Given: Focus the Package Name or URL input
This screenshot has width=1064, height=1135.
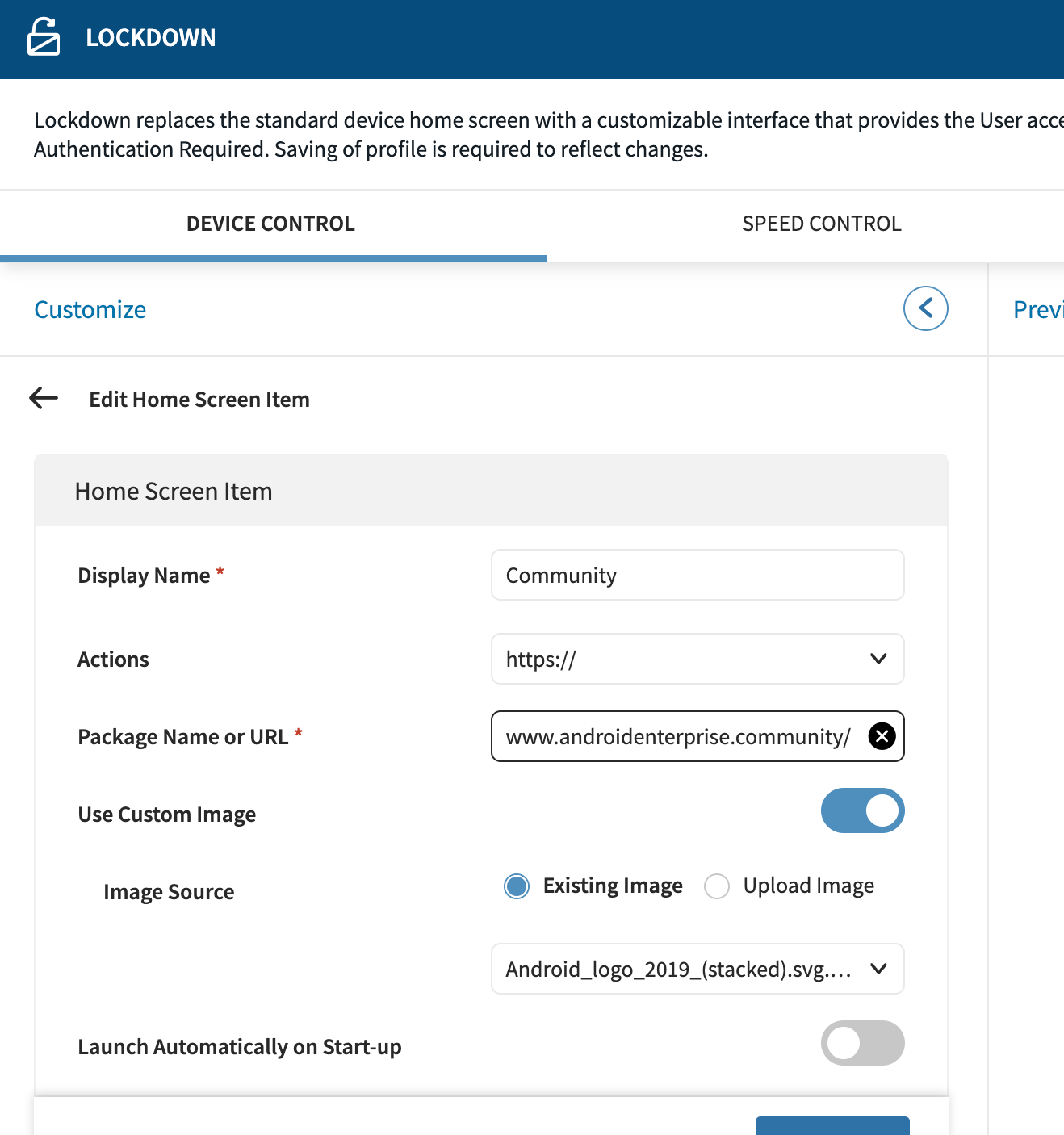Looking at the screenshot, I should [x=678, y=736].
